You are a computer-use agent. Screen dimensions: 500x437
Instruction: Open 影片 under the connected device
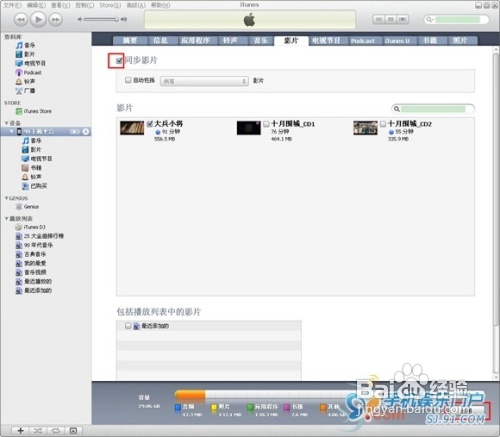[x=32, y=150]
